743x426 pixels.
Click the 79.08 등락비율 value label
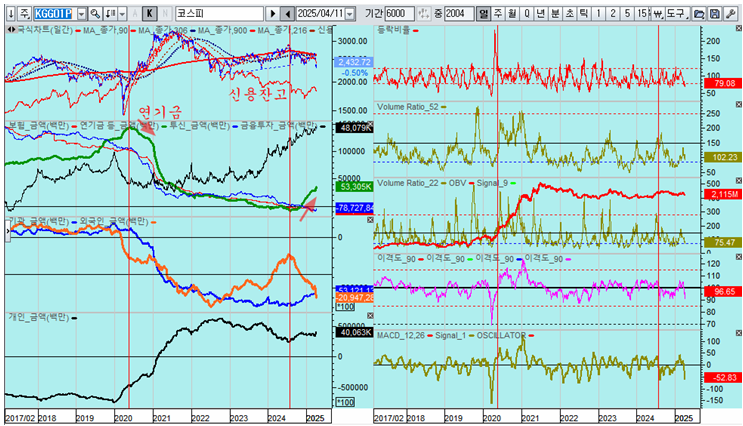click(723, 83)
